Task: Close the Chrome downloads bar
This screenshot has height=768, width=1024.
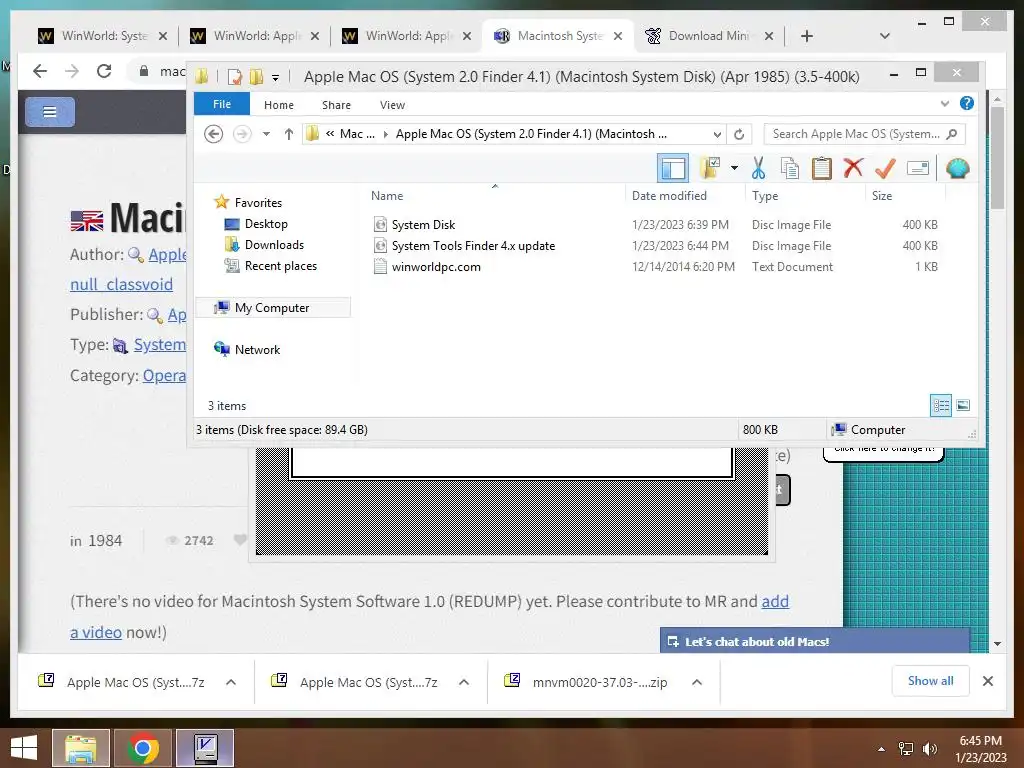Action: [987, 681]
